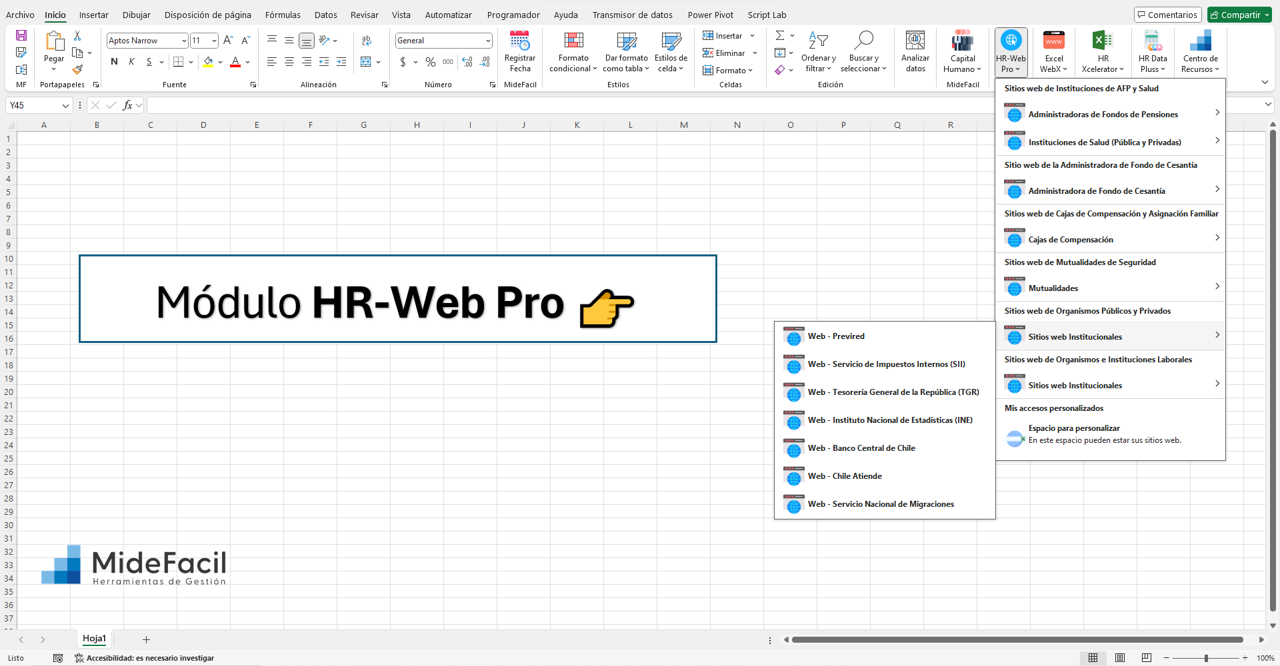Click the vertical scrollbar of the sheet

(1273, 370)
